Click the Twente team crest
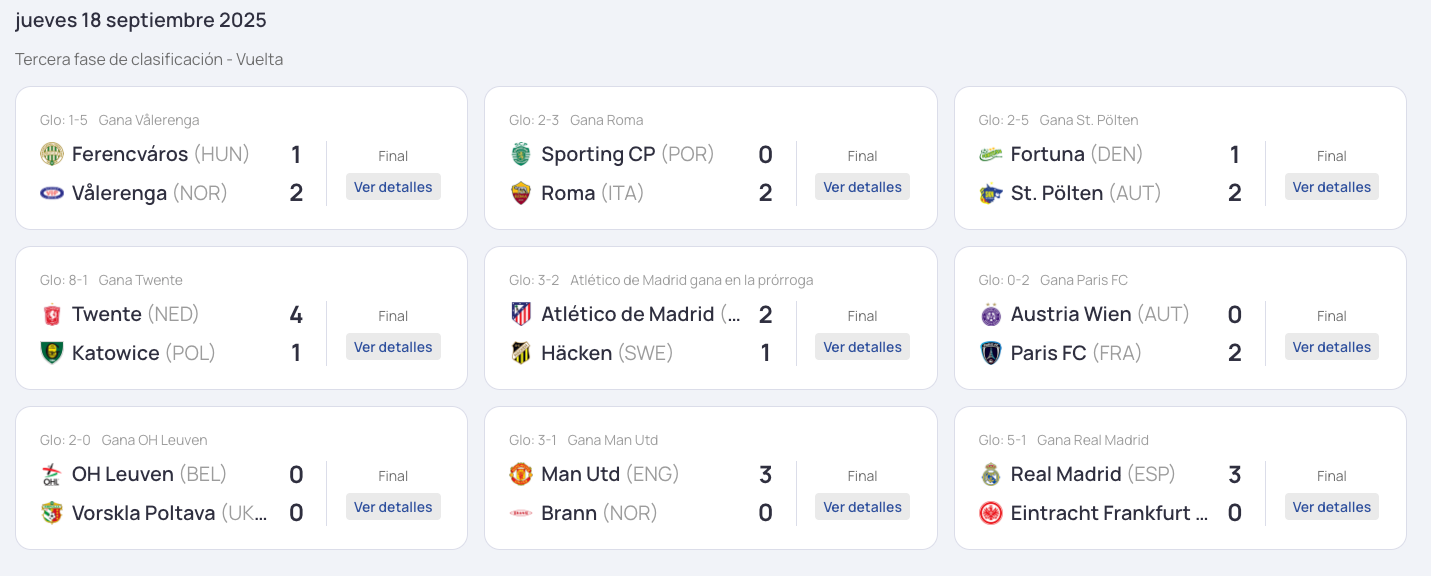Image resolution: width=1431 pixels, height=576 pixels. (x=51, y=314)
